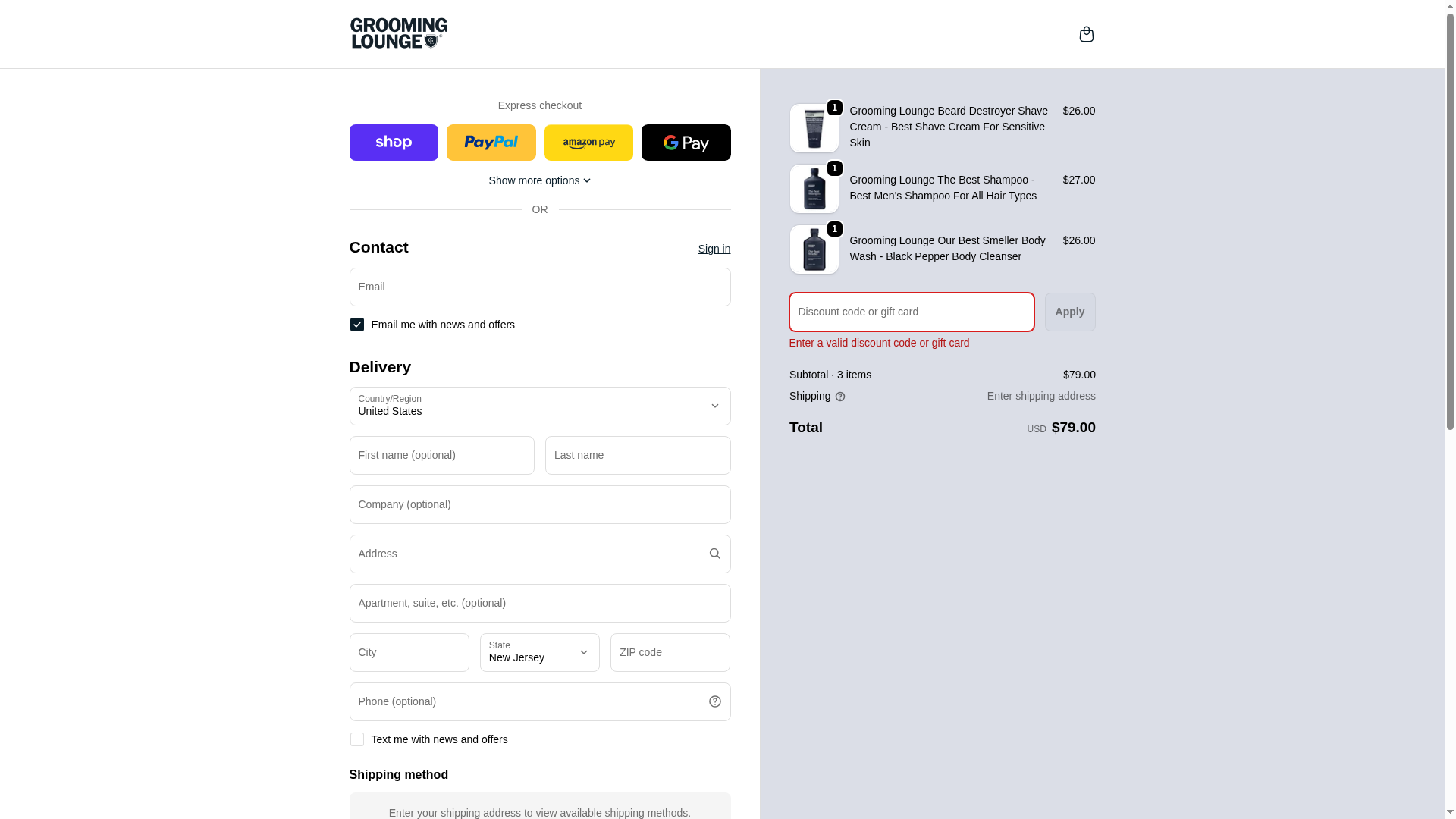Click the page vertical scrollbar
Screen dimensions: 1456x819
pos(1450,227)
